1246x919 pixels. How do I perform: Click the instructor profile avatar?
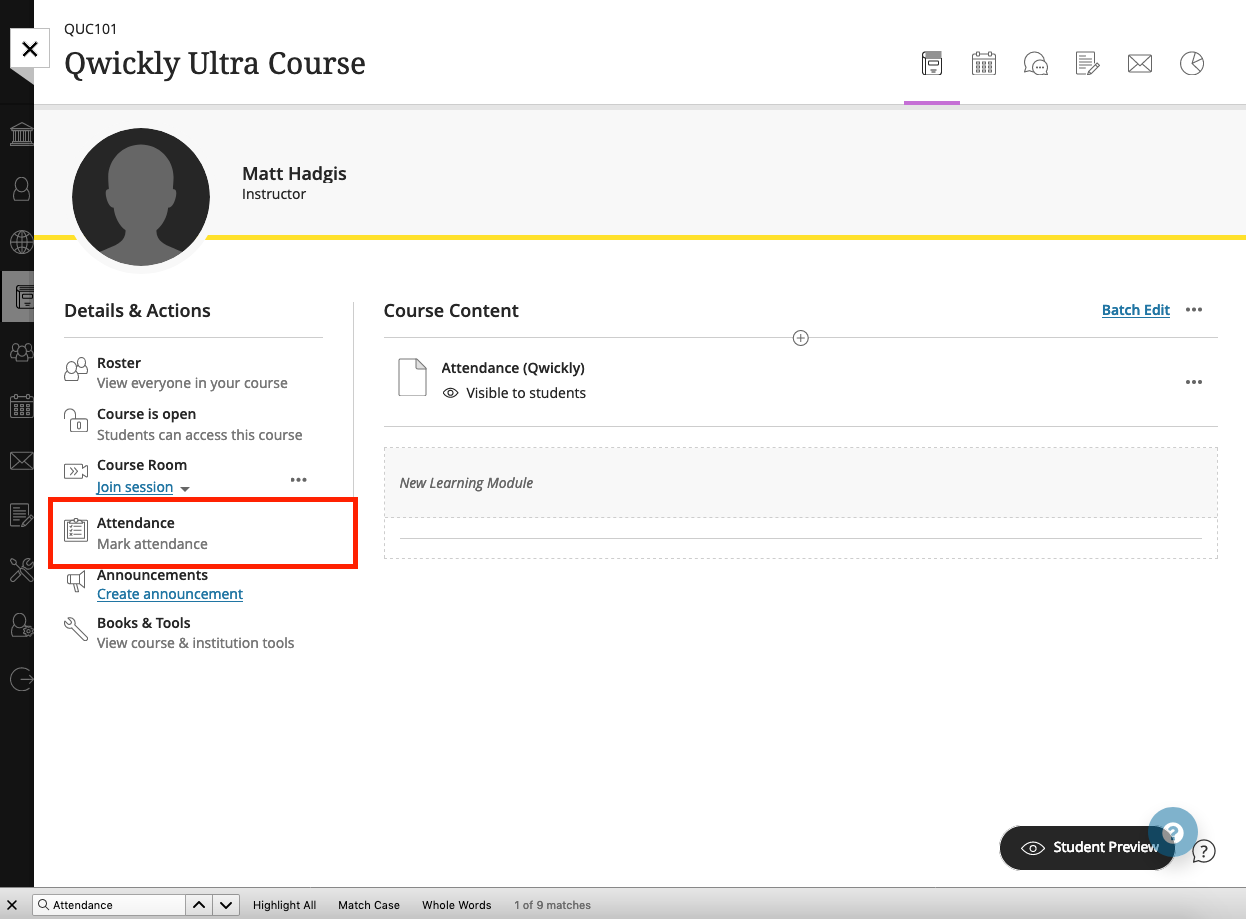click(141, 197)
